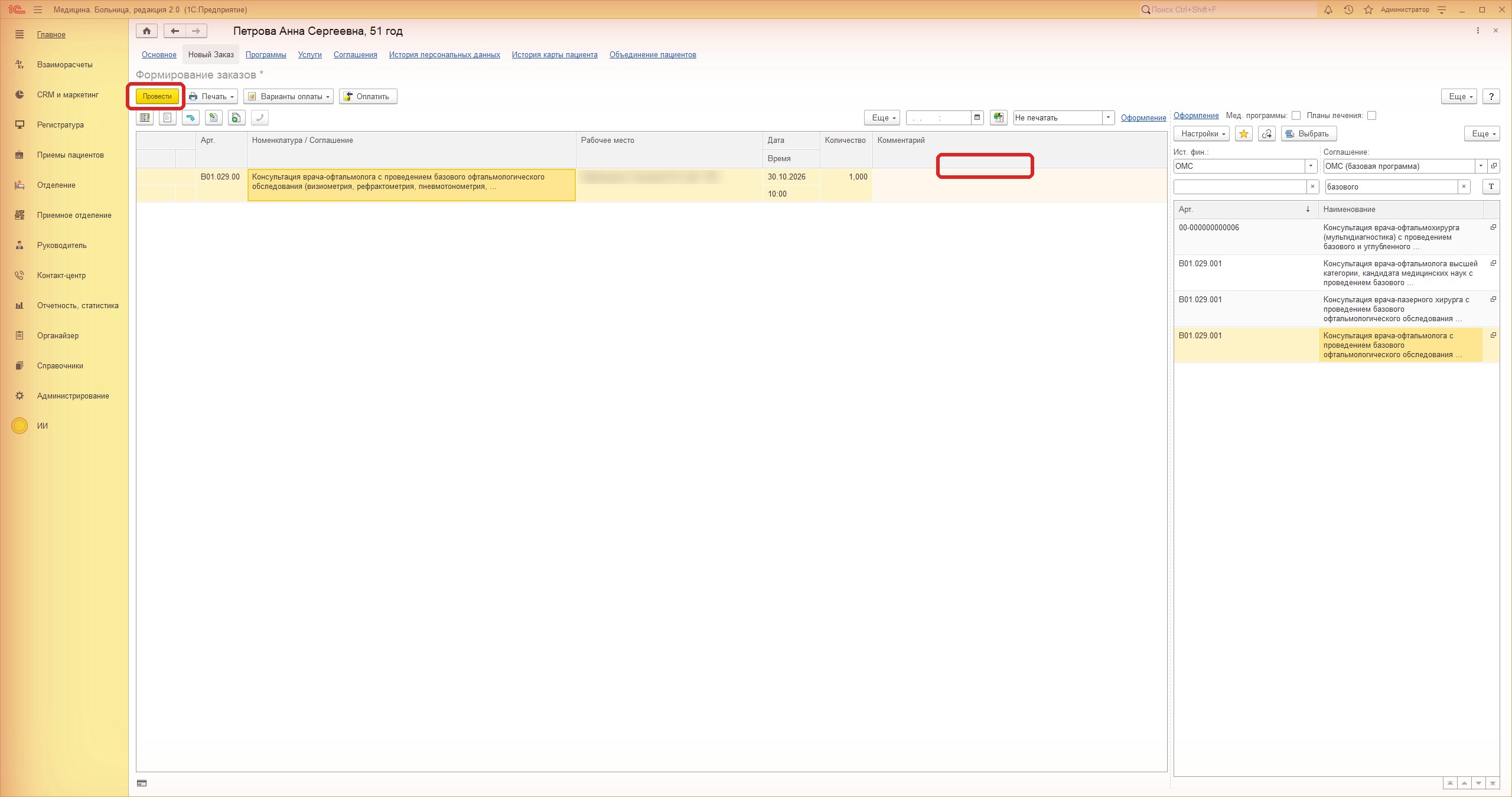Image resolution: width=1512 pixels, height=797 pixels.
Task: Open the 'История карты пациента' tab
Action: pos(555,54)
